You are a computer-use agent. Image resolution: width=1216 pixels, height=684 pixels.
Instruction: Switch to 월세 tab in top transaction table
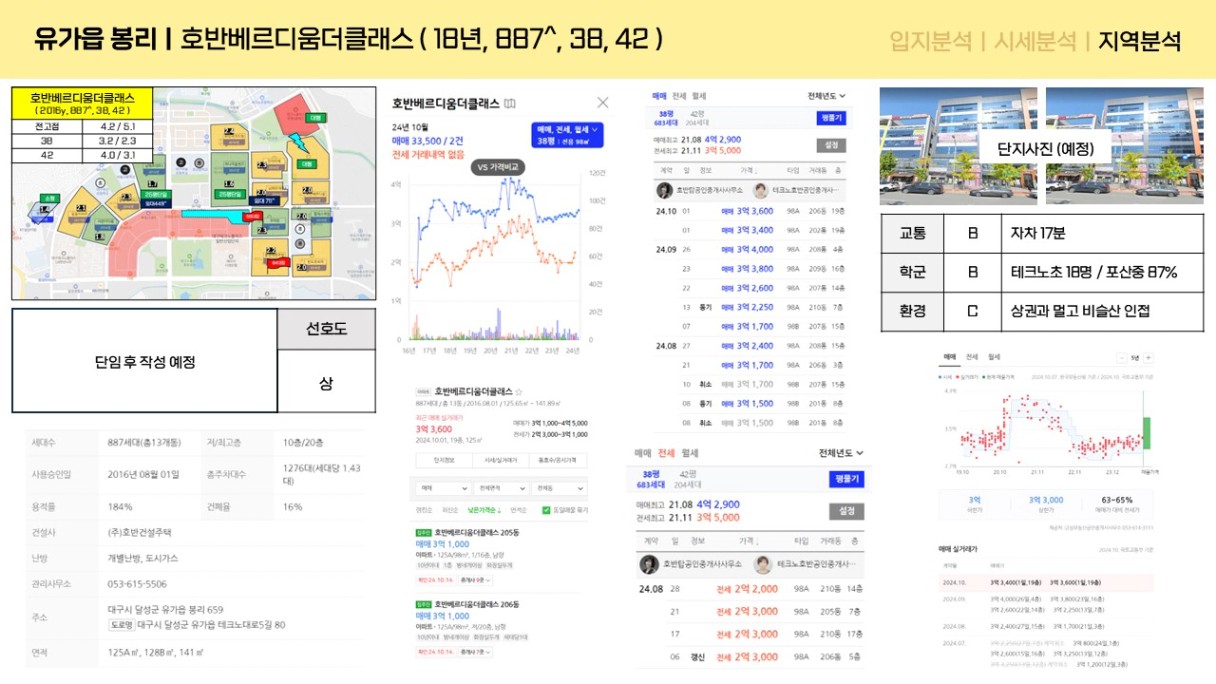click(697, 96)
